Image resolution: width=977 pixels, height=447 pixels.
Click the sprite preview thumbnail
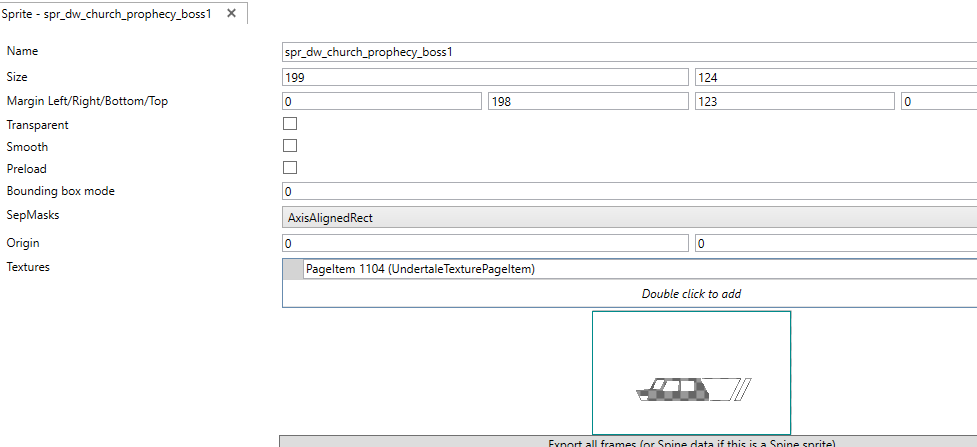click(692, 373)
